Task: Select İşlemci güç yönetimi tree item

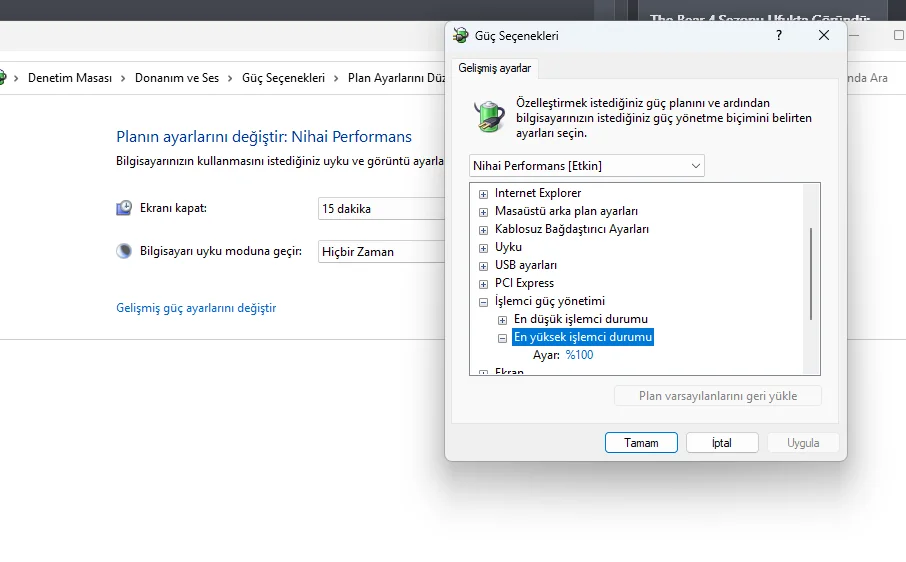Action: 549,301
